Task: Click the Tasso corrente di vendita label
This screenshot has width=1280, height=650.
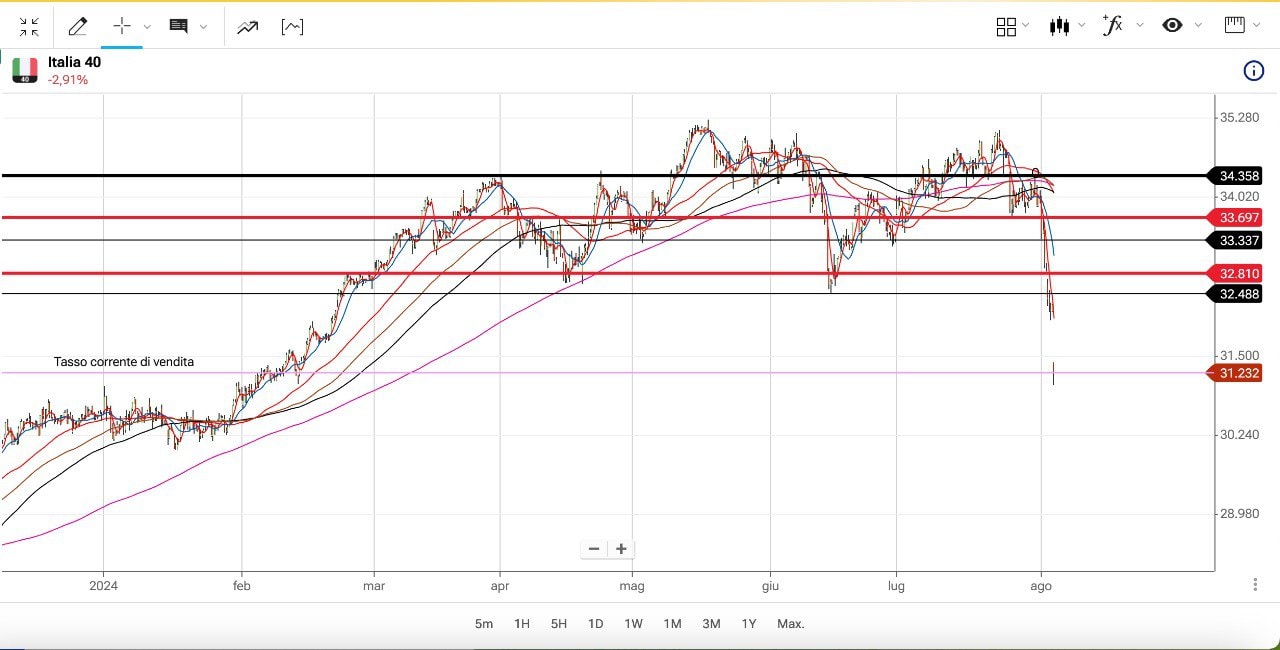Action: tap(124, 362)
